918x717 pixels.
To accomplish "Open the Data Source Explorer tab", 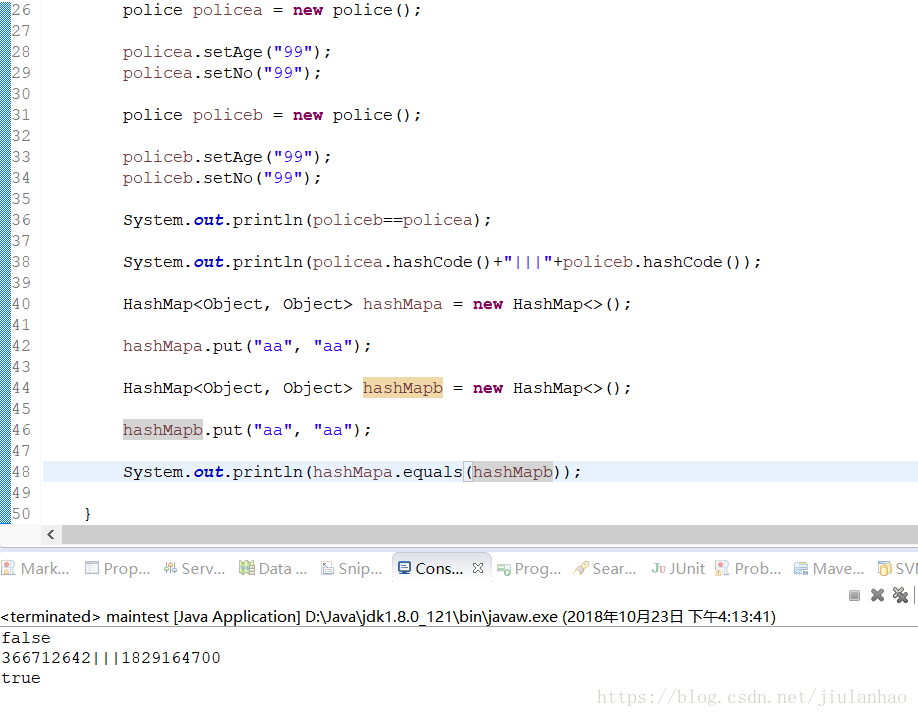I will point(273,568).
